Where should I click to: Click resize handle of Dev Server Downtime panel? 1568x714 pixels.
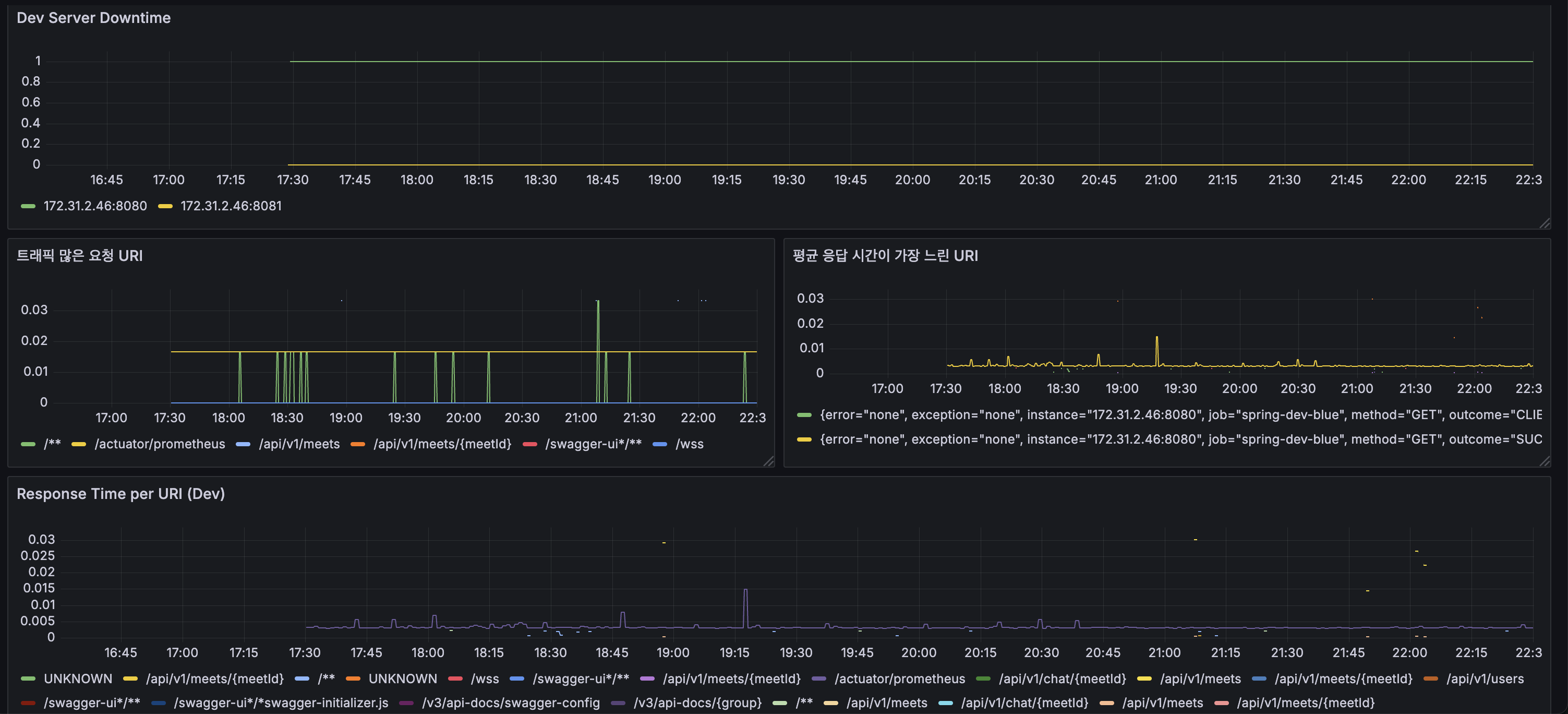[1544, 223]
